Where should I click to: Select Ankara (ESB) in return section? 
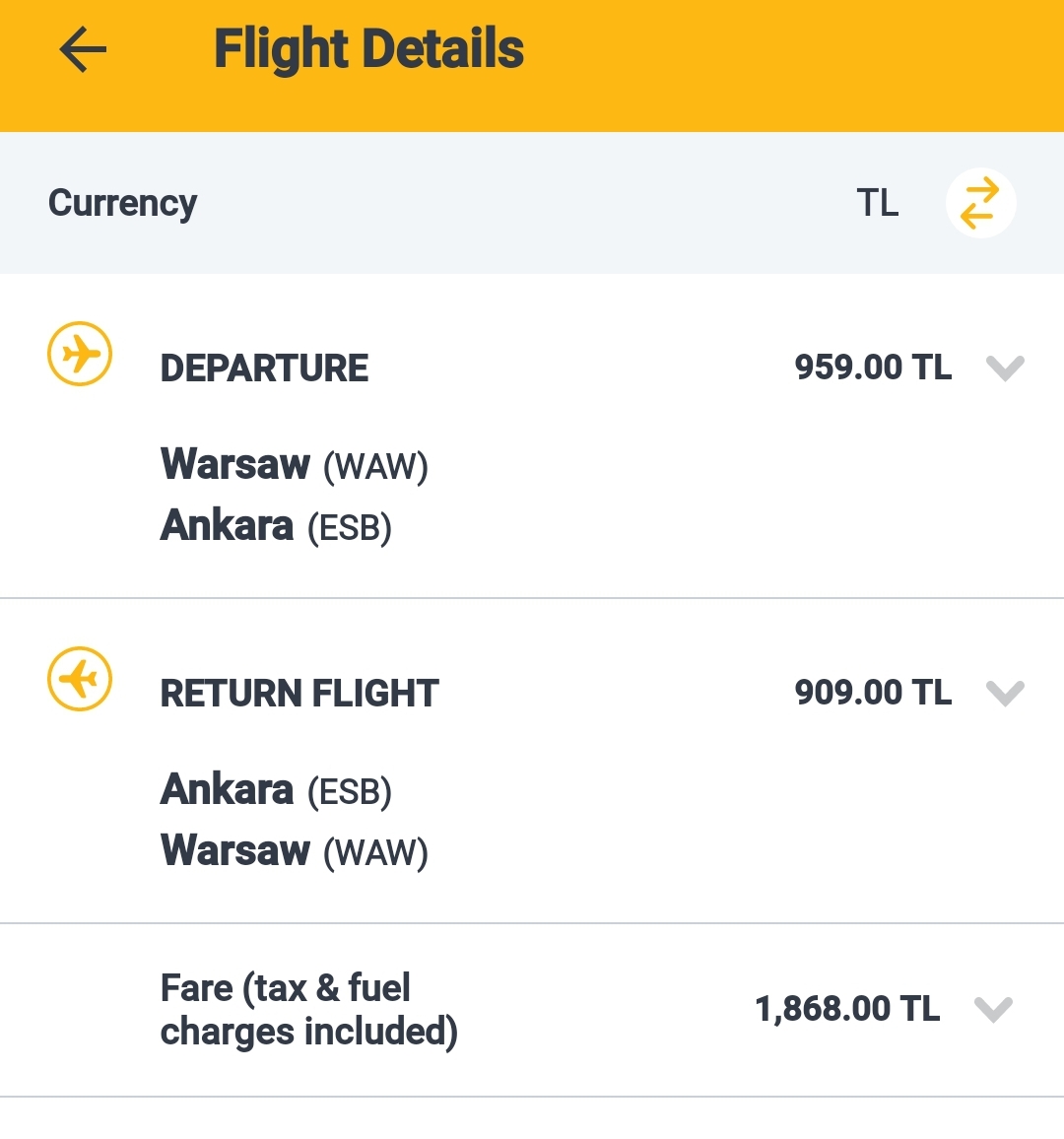pos(276,790)
